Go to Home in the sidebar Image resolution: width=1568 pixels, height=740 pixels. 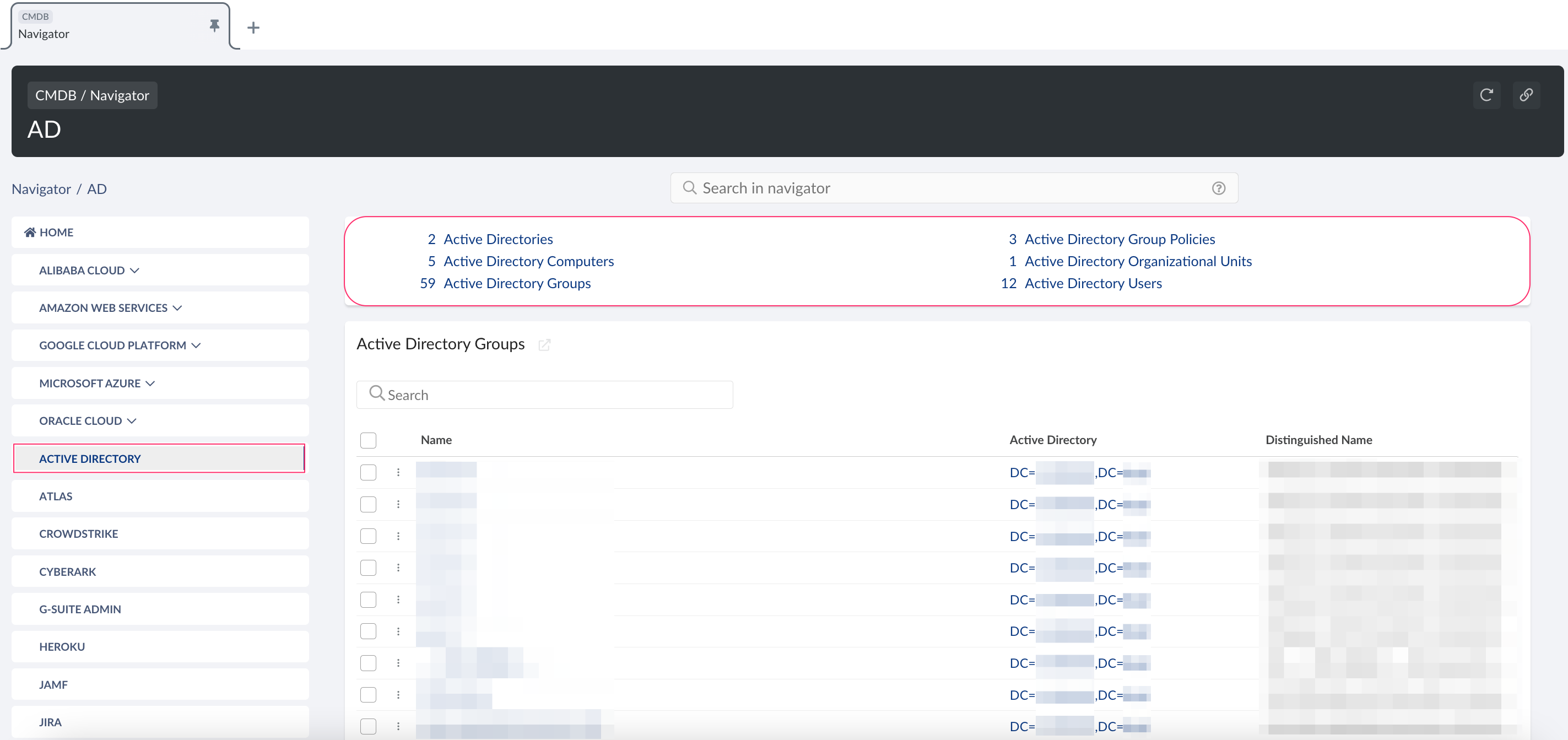pos(160,233)
